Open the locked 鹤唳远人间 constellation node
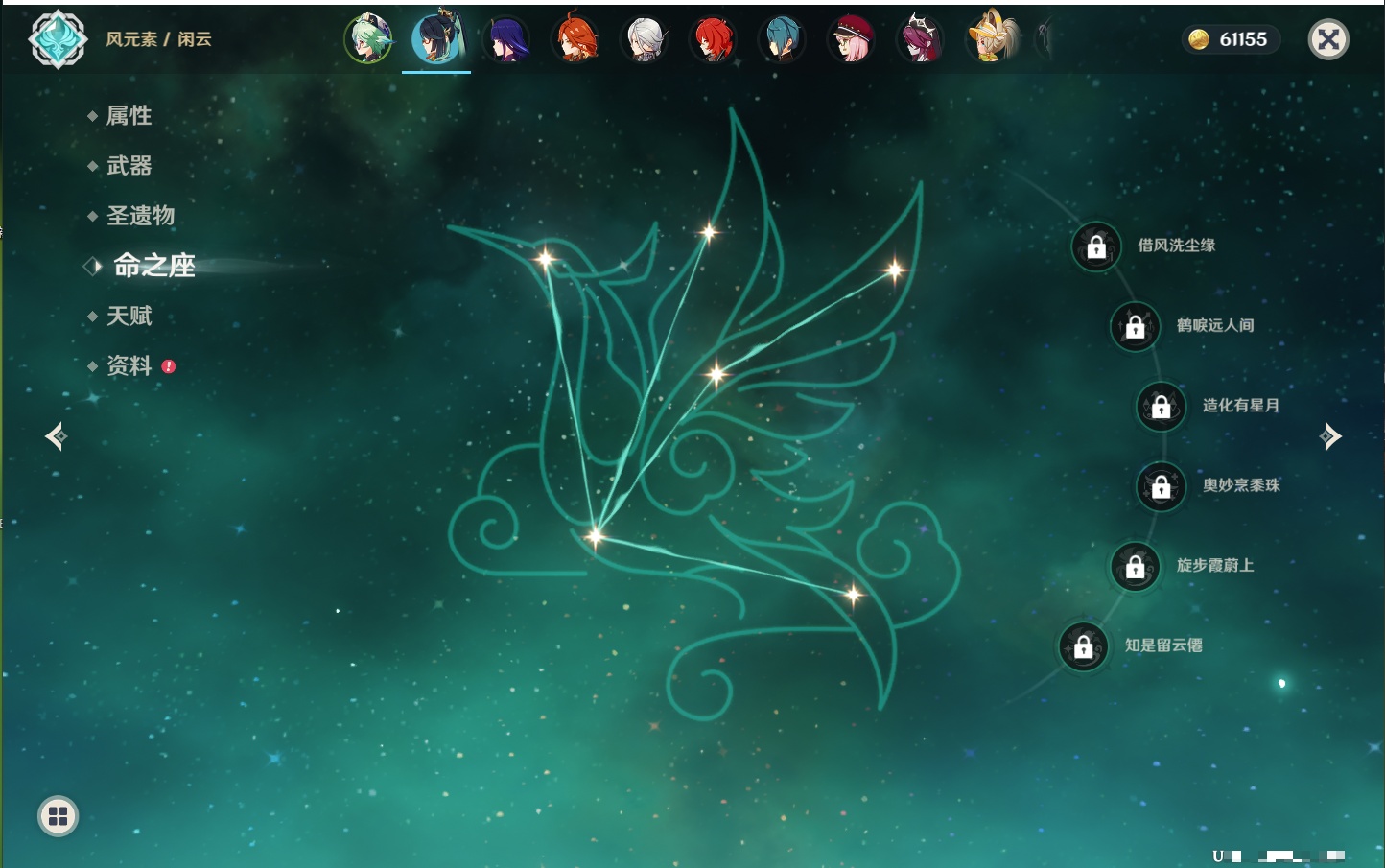This screenshot has height=868, width=1385. click(x=1135, y=326)
